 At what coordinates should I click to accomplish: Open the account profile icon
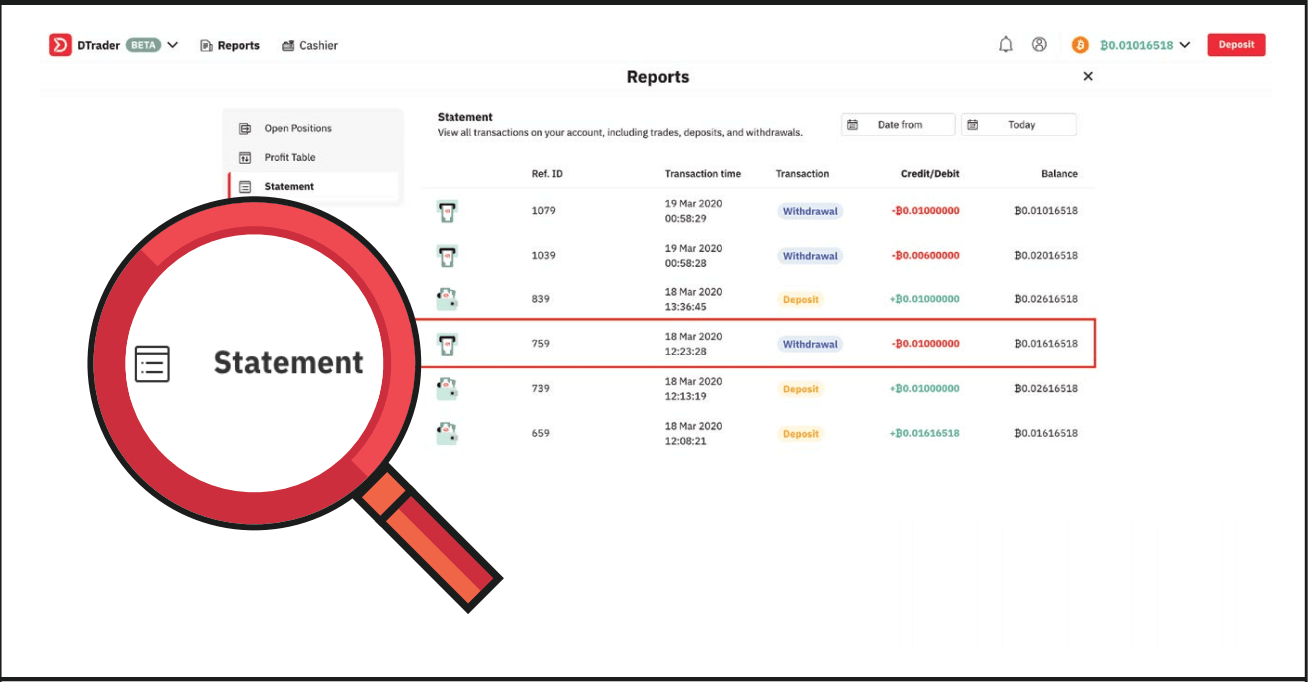click(1039, 45)
